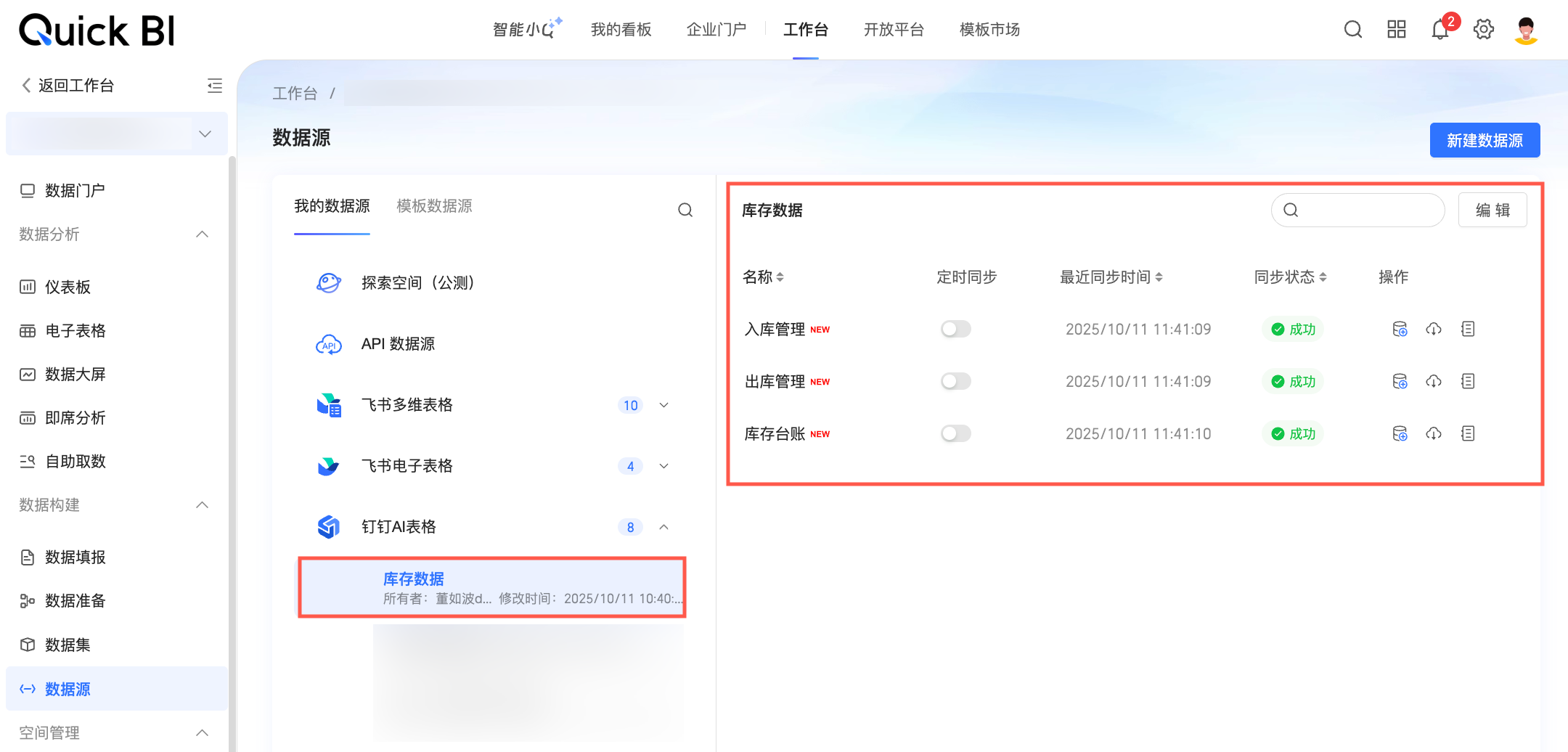Sort table by 最近同步时间 column
Image resolution: width=1568 pixels, height=752 pixels.
coord(1159,277)
